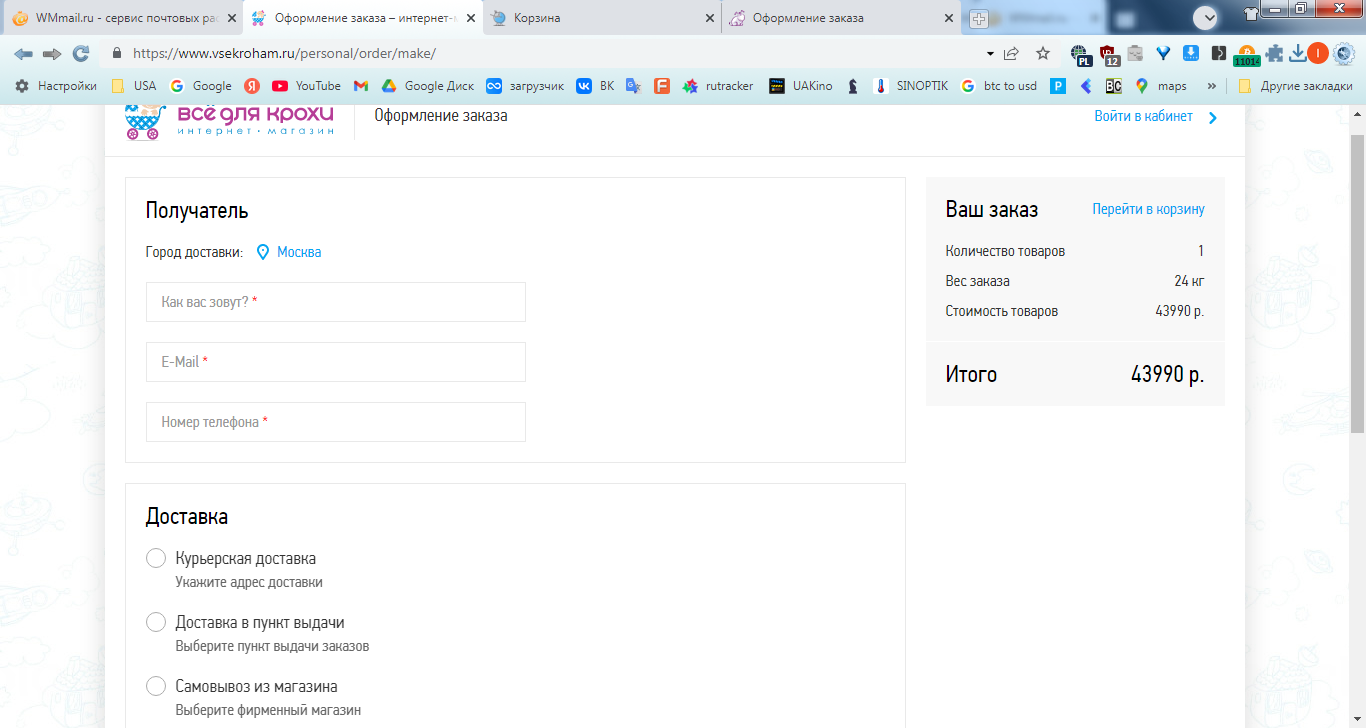Focus the Как вас зовут? name field
The image size is (1366, 728).
[336, 302]
